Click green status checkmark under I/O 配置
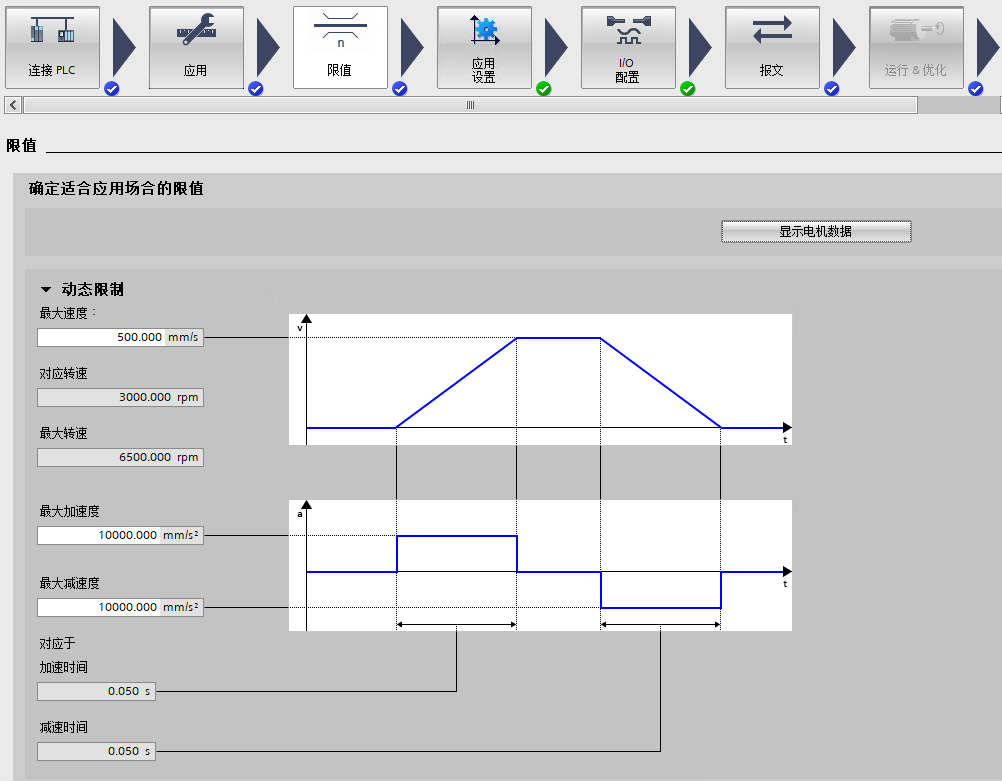 (x=688, y=89)
